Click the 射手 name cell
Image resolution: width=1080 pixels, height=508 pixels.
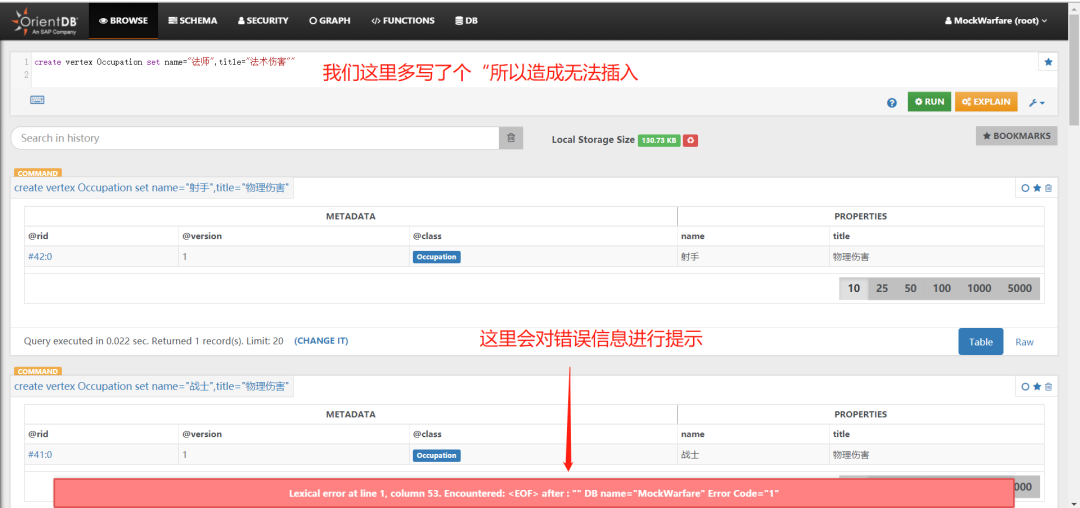(x=754, y=257)
